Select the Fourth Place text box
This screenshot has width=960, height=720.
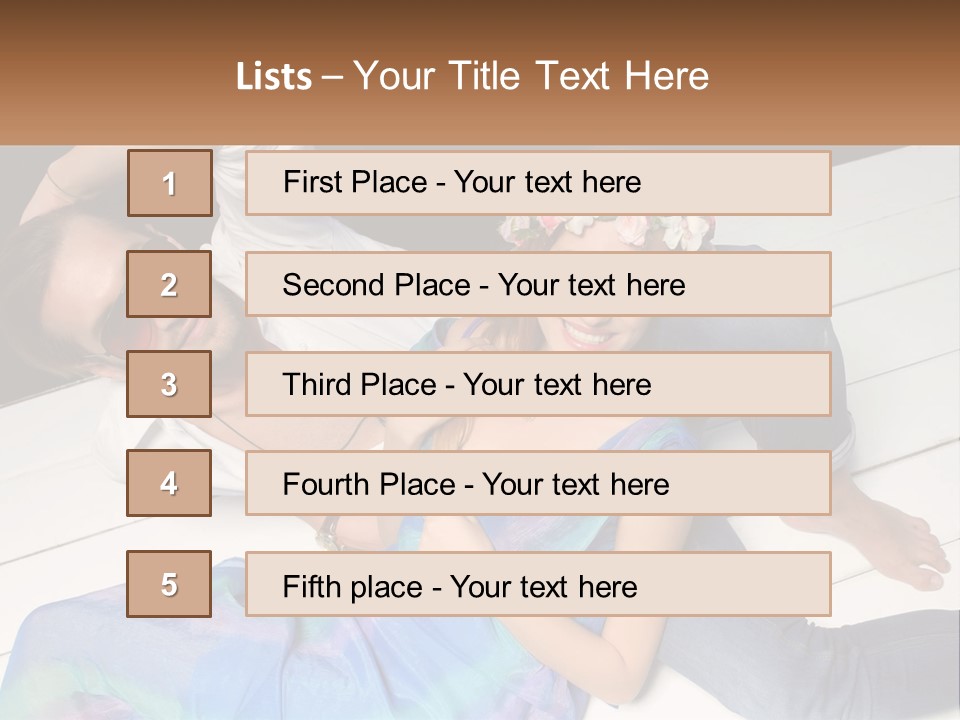tap(538, 483)
